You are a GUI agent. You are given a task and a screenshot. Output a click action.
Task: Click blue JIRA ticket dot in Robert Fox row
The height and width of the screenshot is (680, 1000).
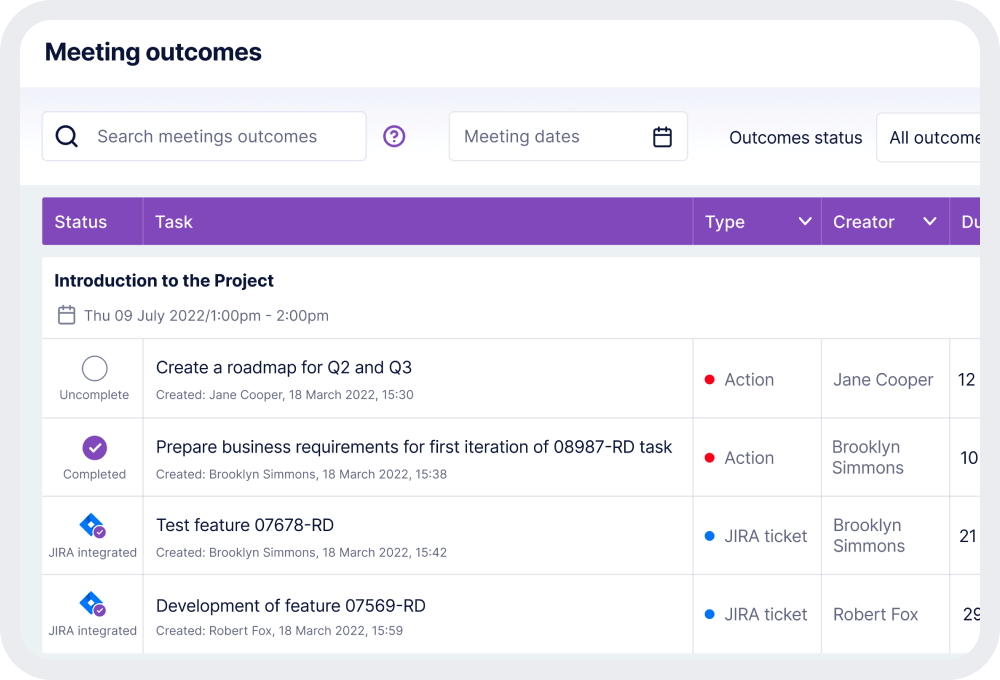(x=710, y=614)
